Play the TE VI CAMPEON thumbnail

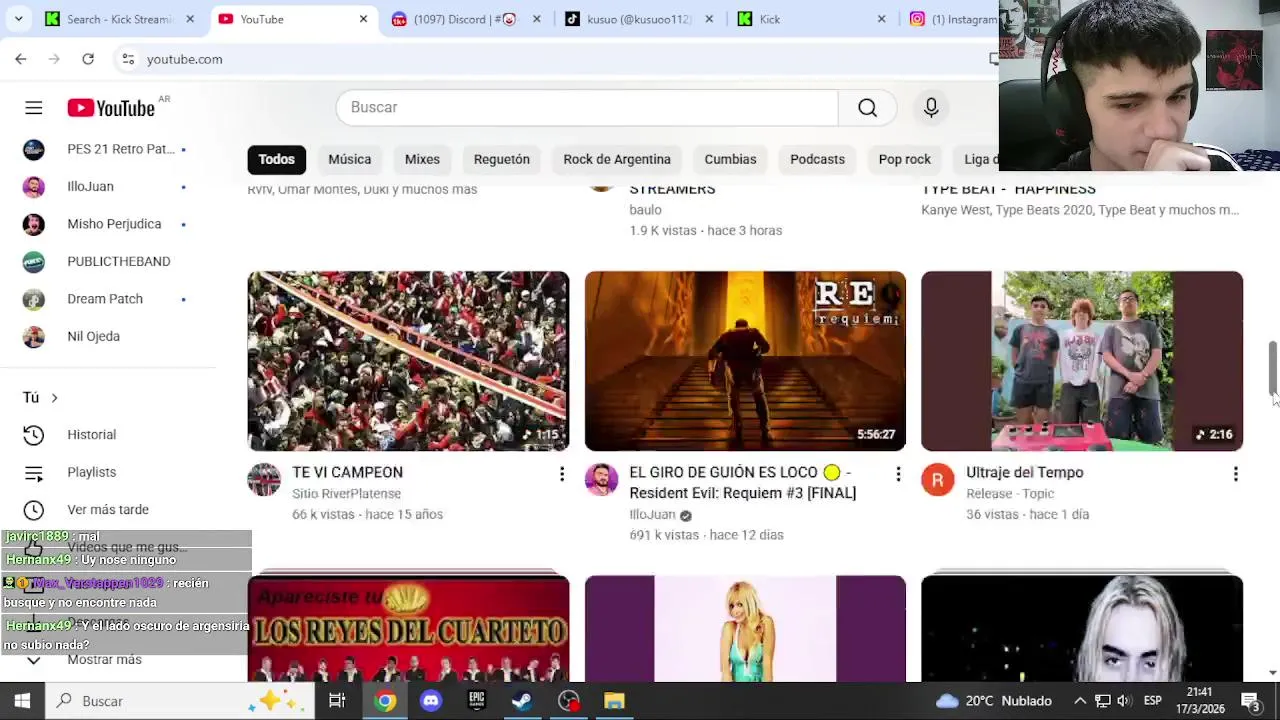coord(408,361)
